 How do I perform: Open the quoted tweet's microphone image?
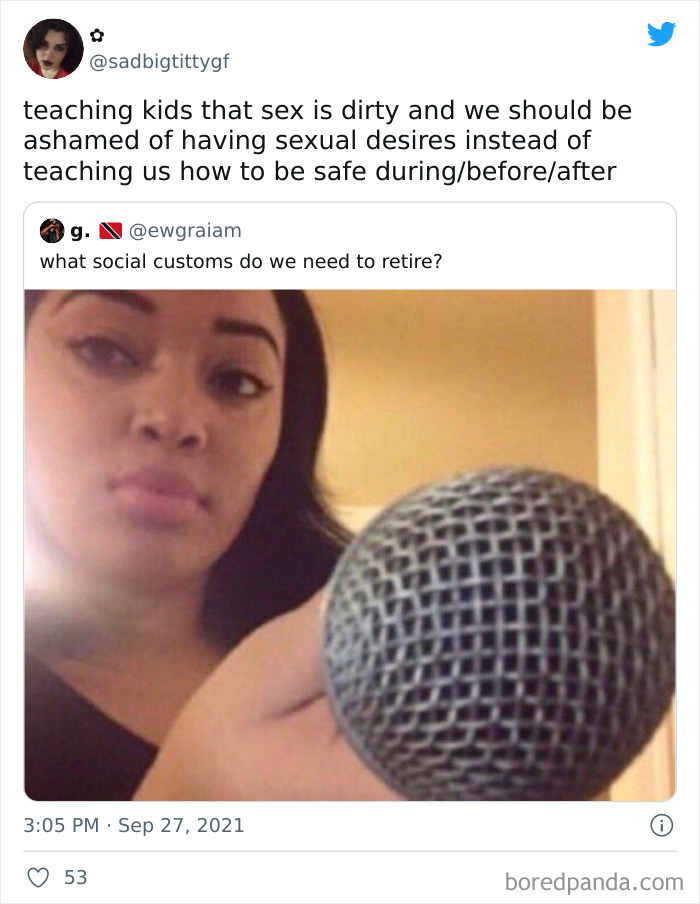350,545
